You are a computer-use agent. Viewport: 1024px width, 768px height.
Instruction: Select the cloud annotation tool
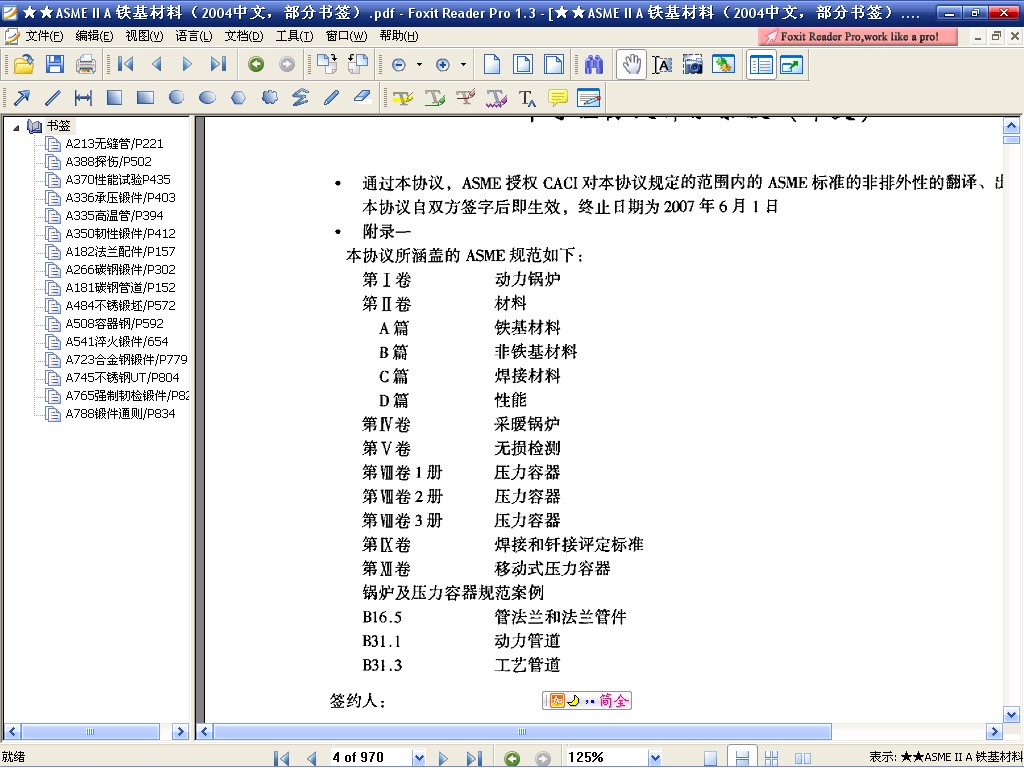tap(270, 98)
